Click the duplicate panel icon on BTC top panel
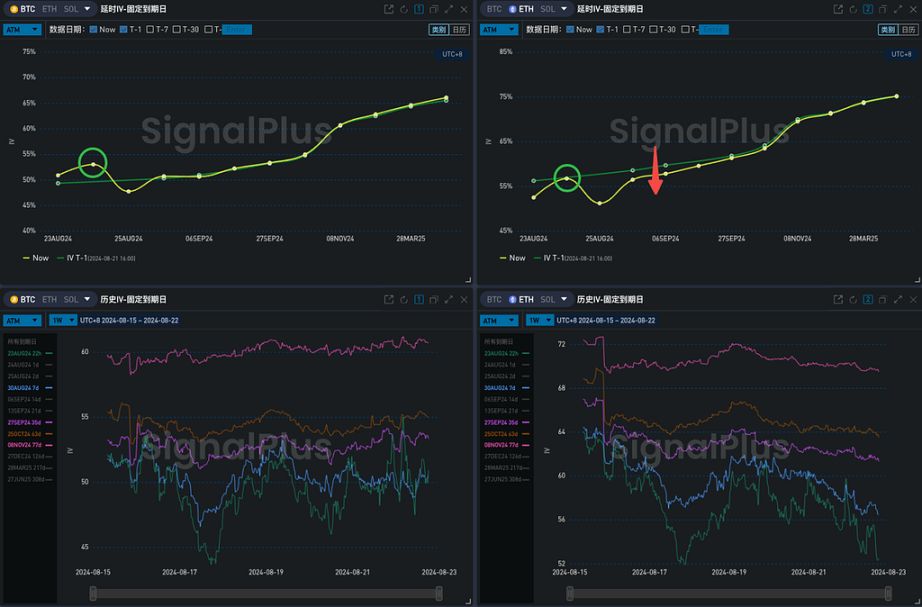922x607 pixels. click(x=434, y=8)
